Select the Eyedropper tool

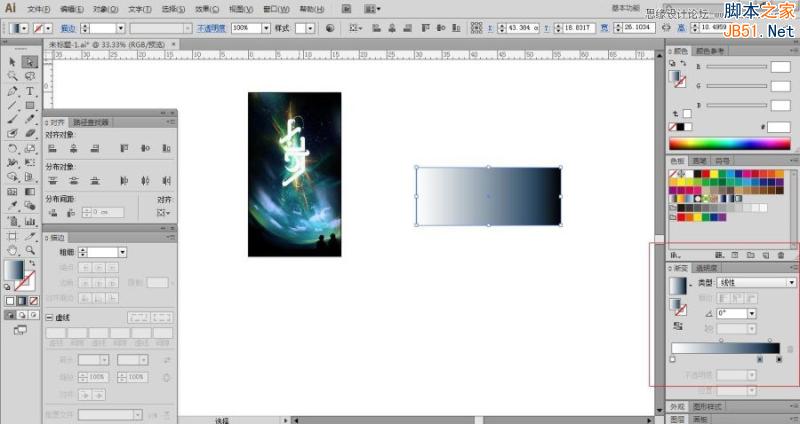point(13,206)
